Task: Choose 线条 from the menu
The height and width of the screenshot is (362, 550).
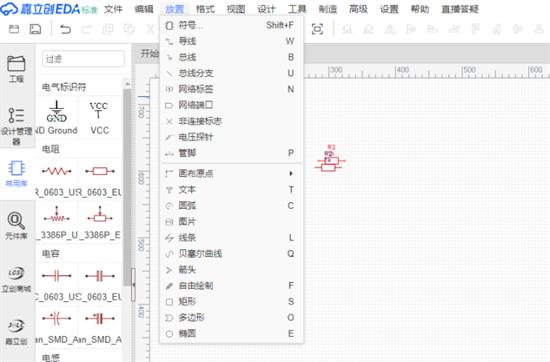Action: pos(232,238)
